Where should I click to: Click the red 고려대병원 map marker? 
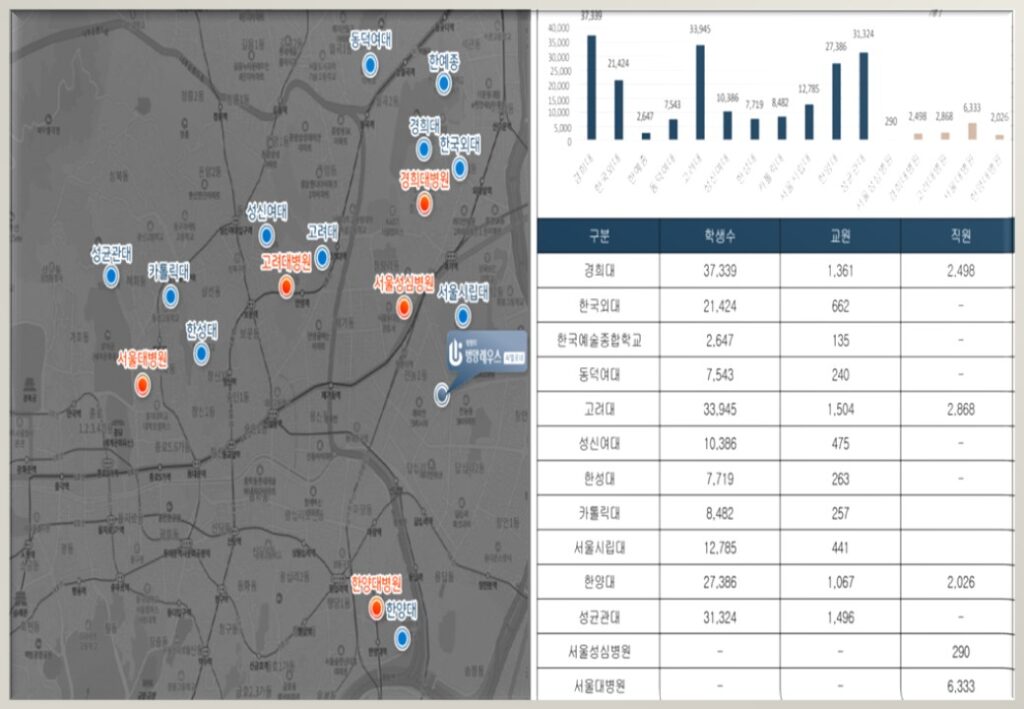(287, 288)
